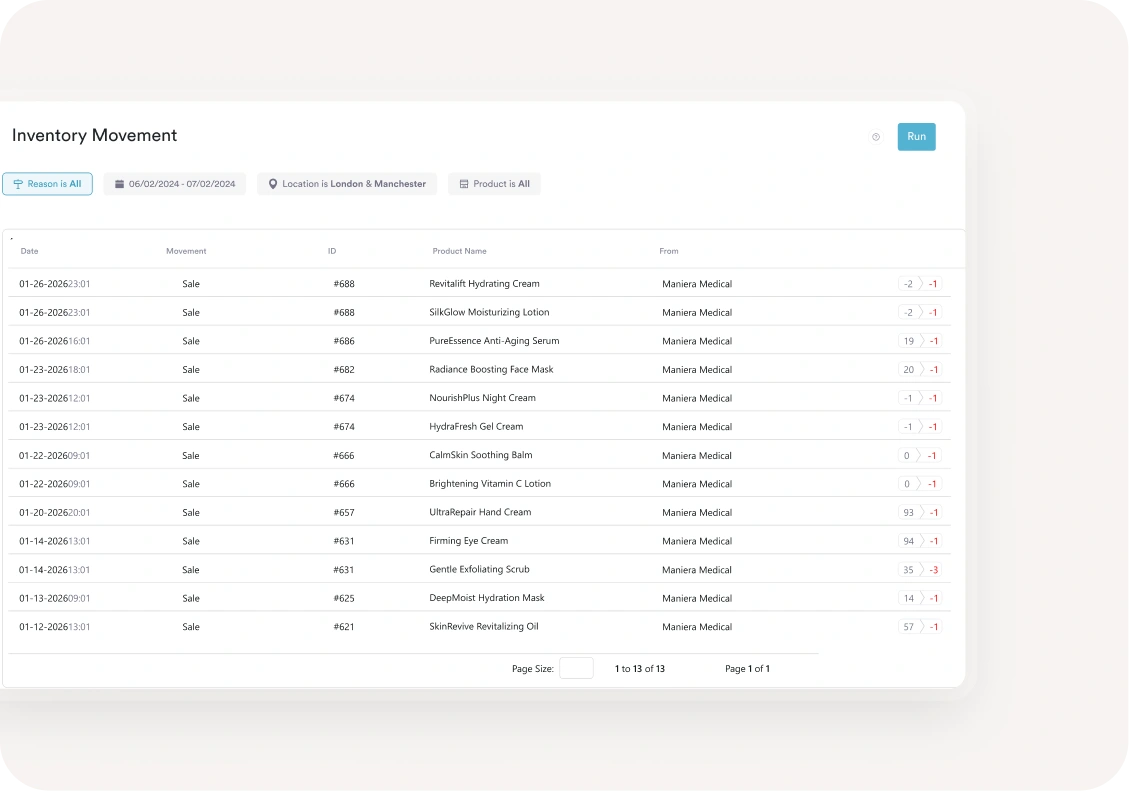Open order ID #686
The image size is (1129, 791).
(344, 341)
